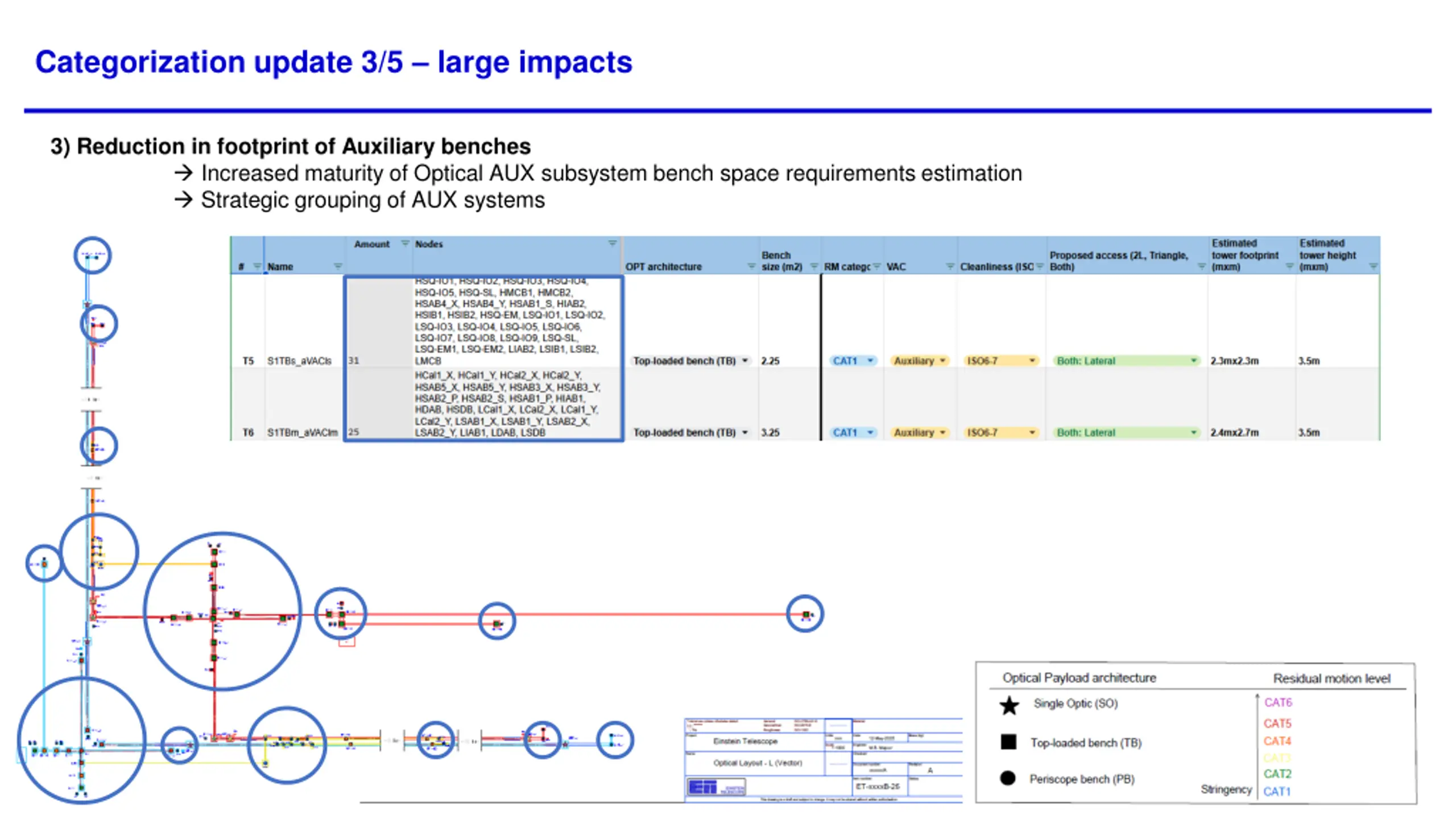This screenshot has height=819, width=1456.
Task: Click the Periscope bench circle symbol in legend
Action: point(1008,777)
